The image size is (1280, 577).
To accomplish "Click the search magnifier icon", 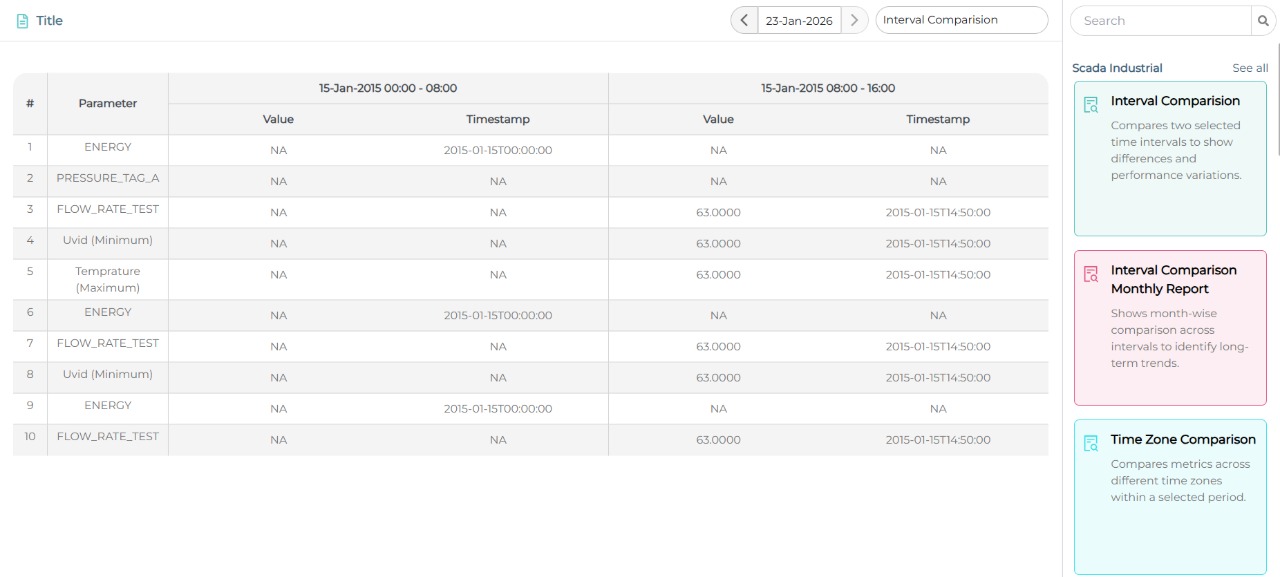I will pyautogui.click(x=1263, y=21).
